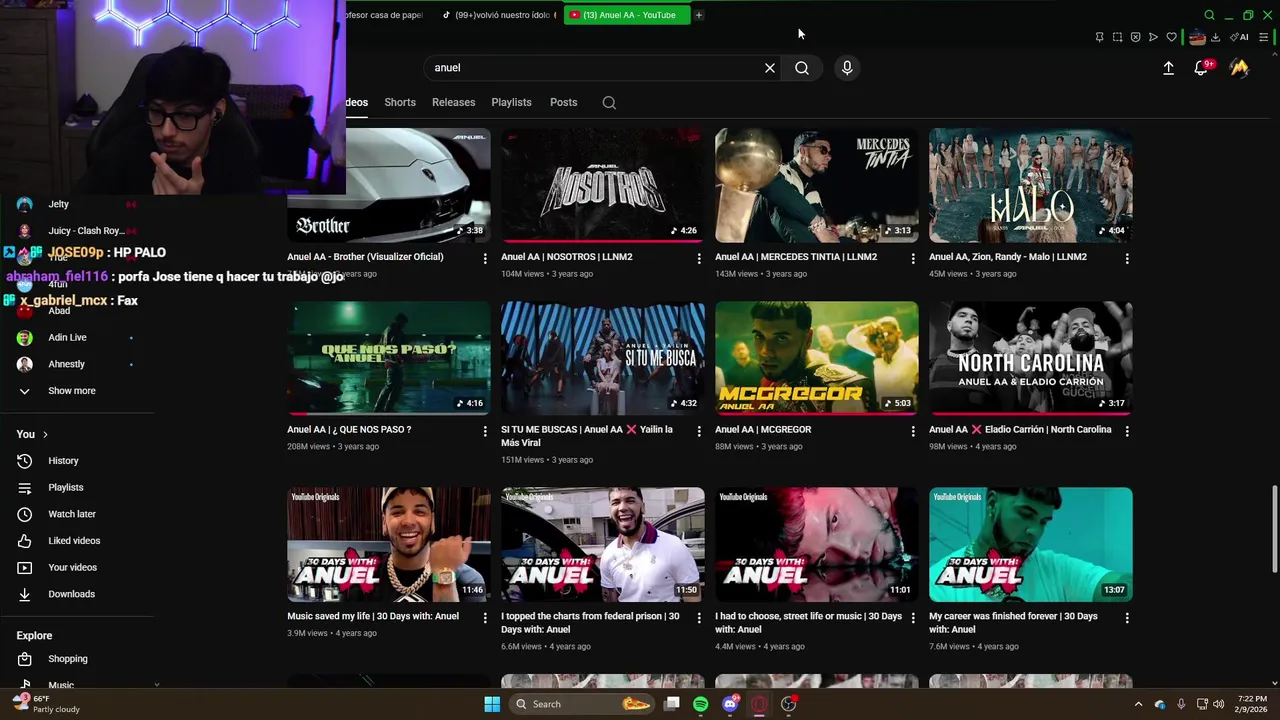
Task: Play the 'Malo' video thumbnail
Action: [x=1031, y=185]
